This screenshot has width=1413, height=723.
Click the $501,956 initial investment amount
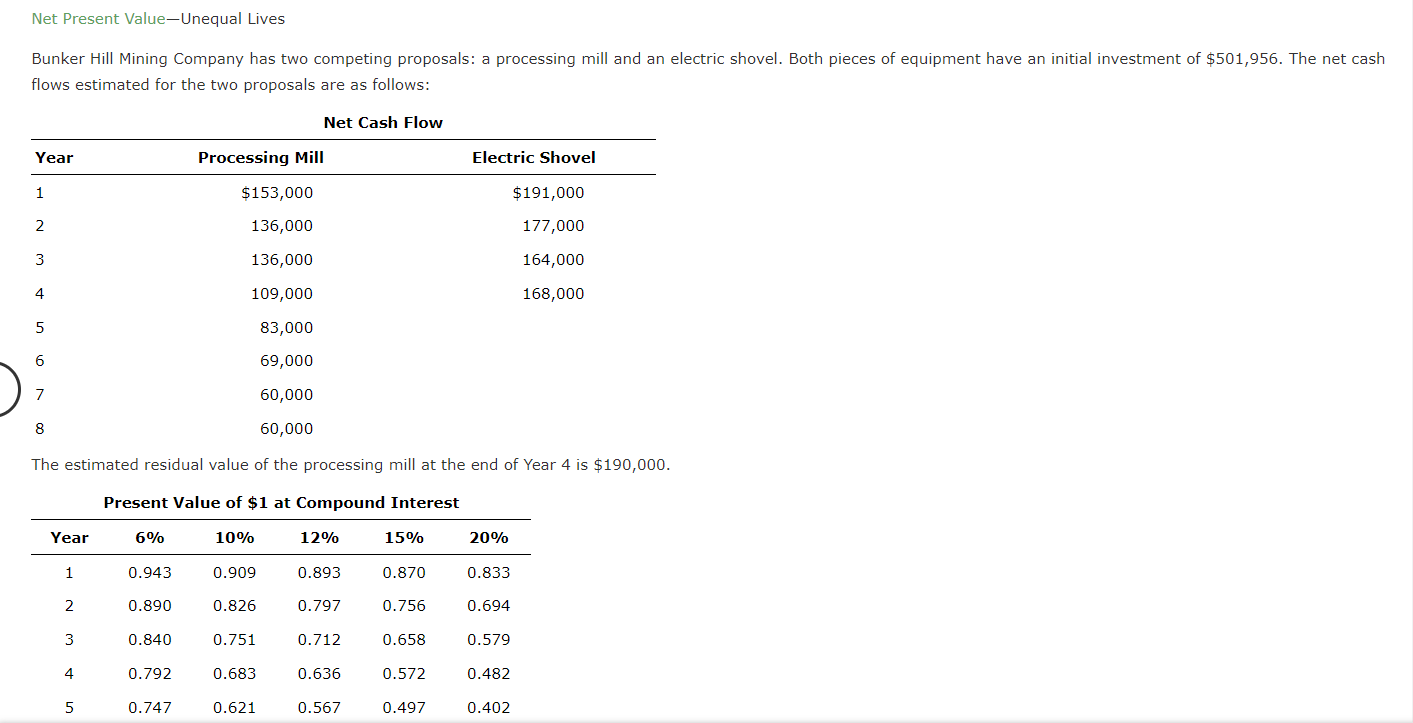click(1242, 59)
